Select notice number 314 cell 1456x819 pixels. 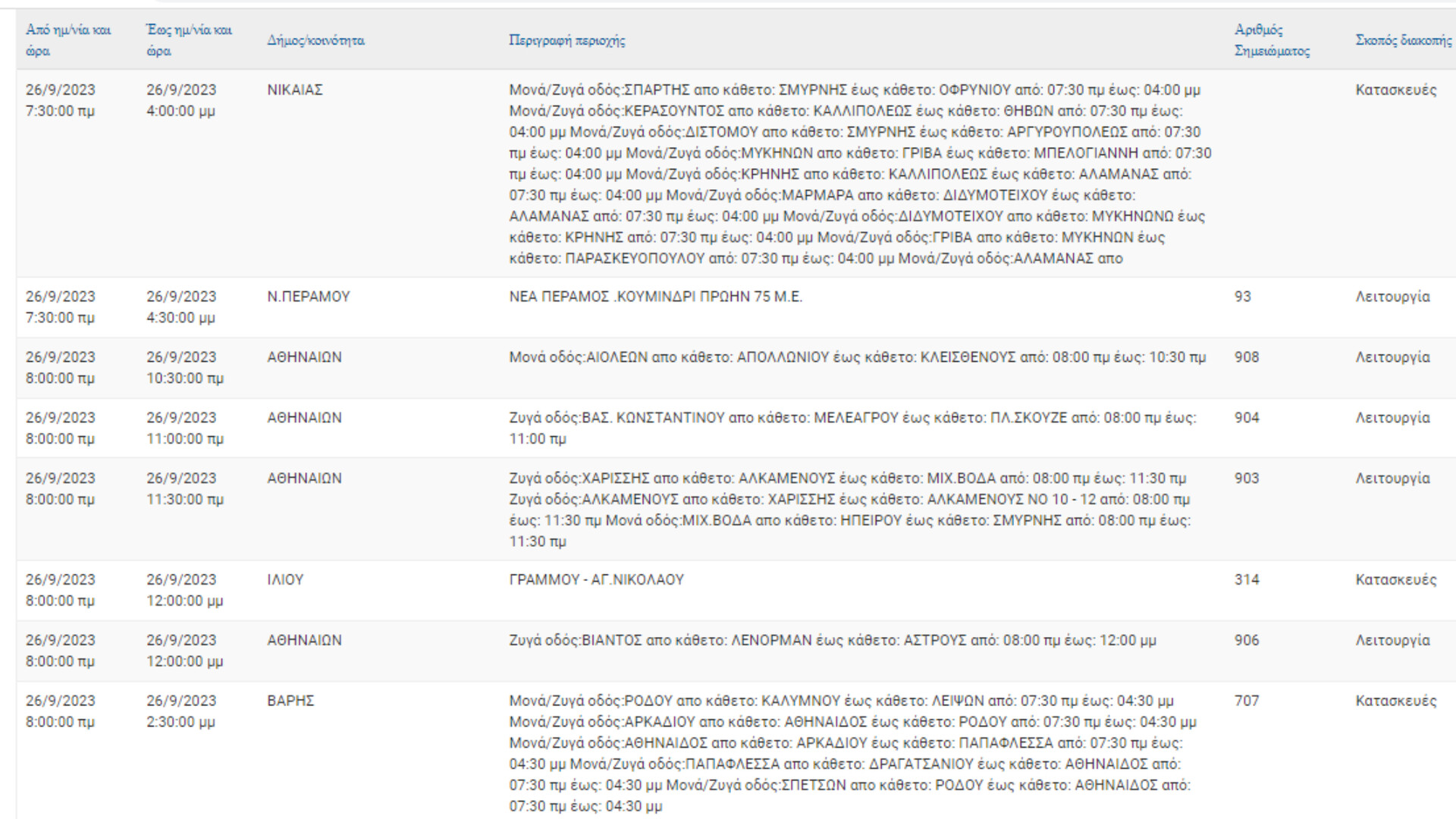click(1247, 579)
